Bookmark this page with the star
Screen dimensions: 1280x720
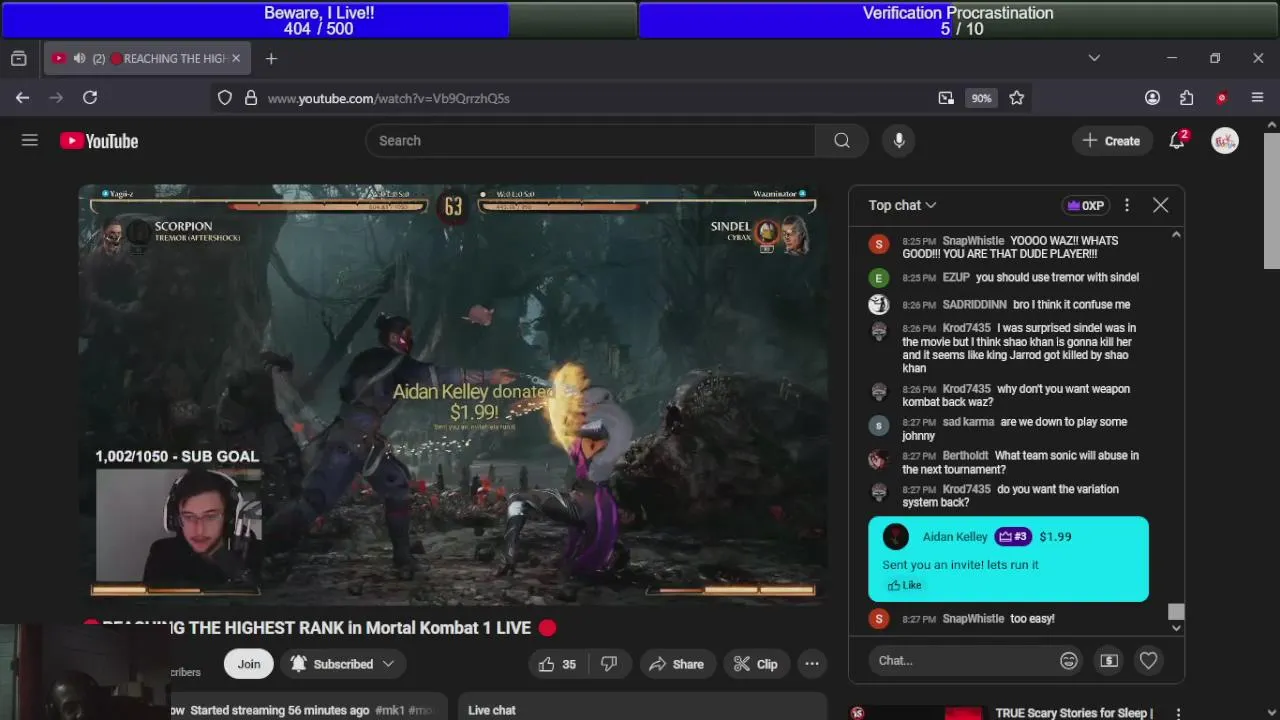[x=1017, y=98]
